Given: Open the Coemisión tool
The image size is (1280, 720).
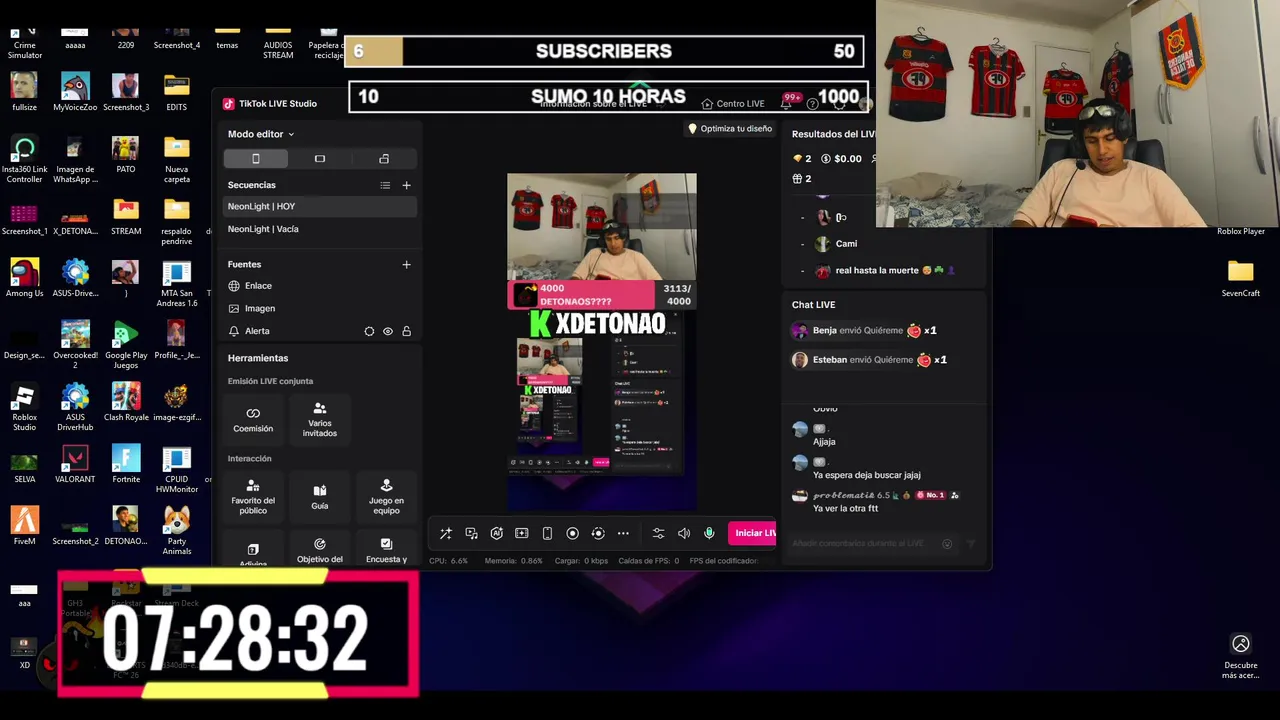Looking at the screenshot, I should point(253,420).
